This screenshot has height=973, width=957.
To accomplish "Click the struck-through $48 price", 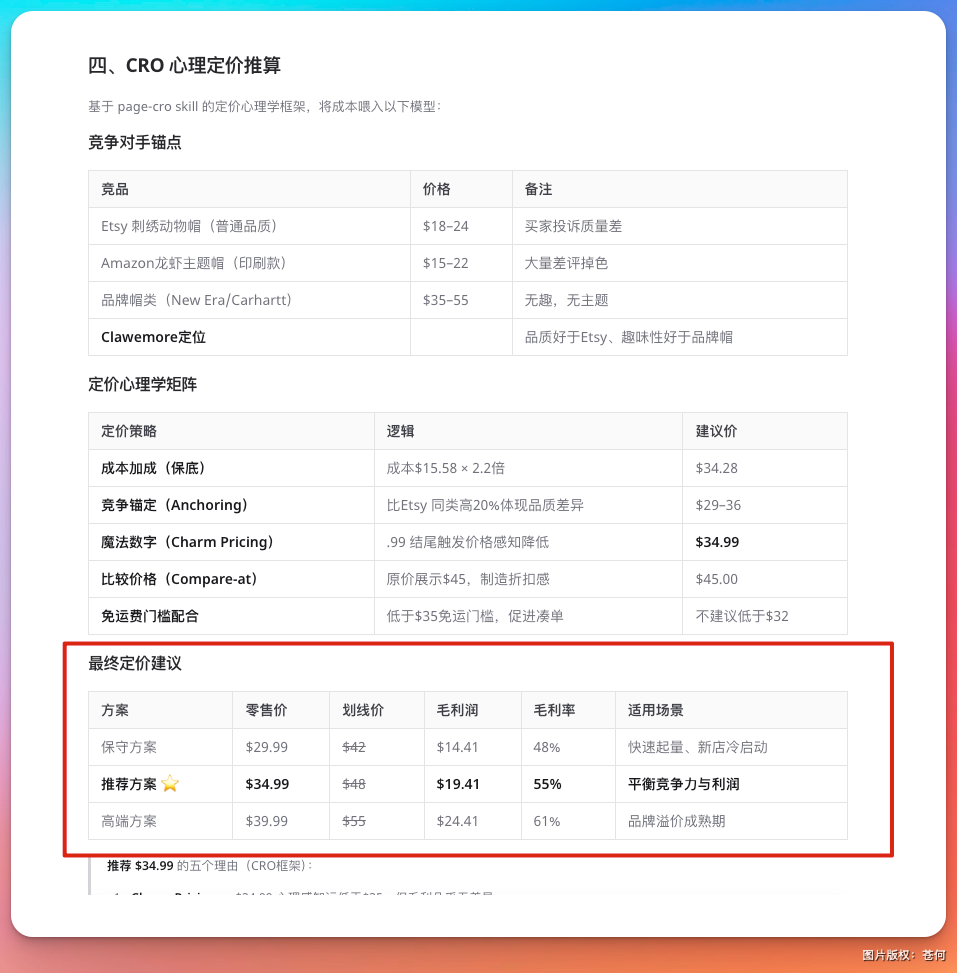I will coord(354,784).
